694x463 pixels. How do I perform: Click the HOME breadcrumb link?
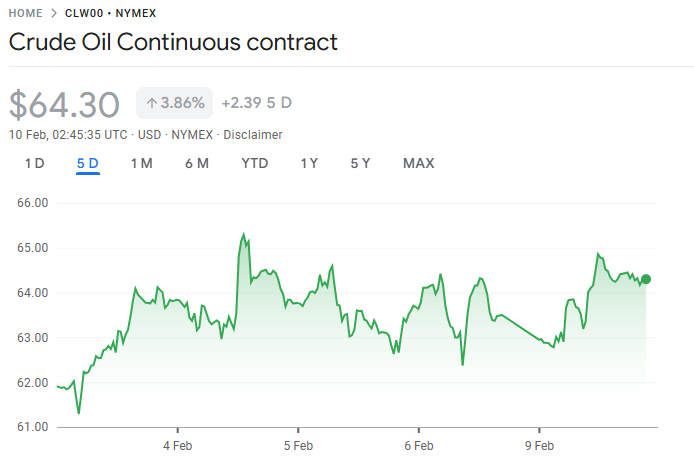pos(25,13)
